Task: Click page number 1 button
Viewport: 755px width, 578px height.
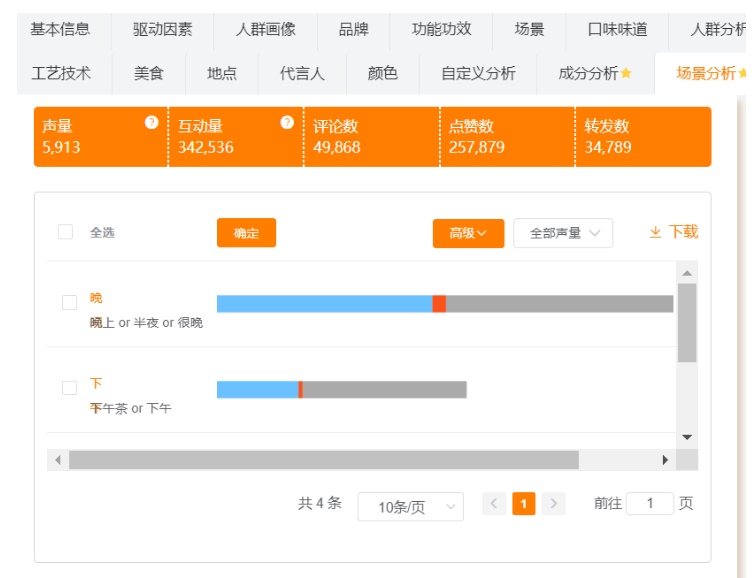Action: [524, 504]
